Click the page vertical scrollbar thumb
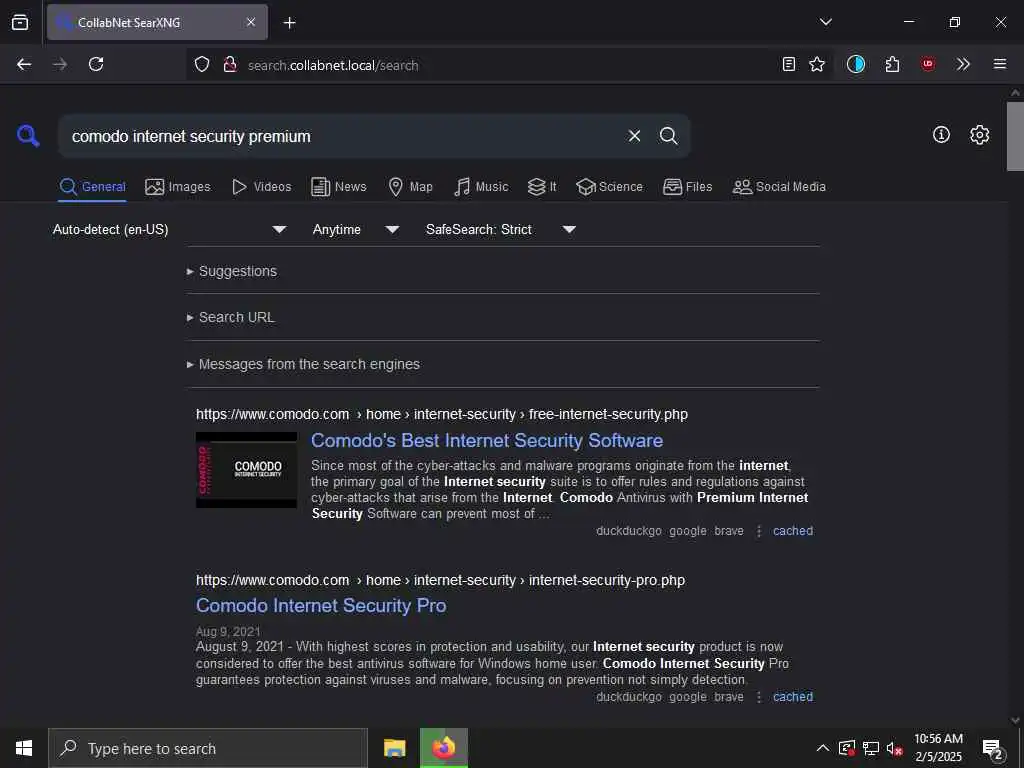This screenshot has height=768, width=1024. [1015, 136]
